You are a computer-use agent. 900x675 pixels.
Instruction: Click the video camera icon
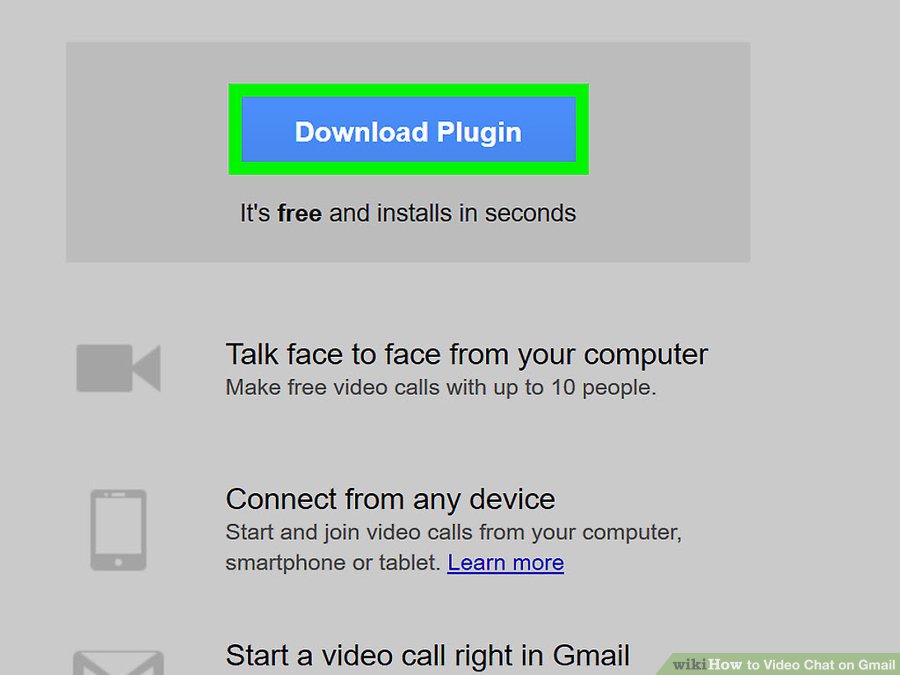coord(118,368)
